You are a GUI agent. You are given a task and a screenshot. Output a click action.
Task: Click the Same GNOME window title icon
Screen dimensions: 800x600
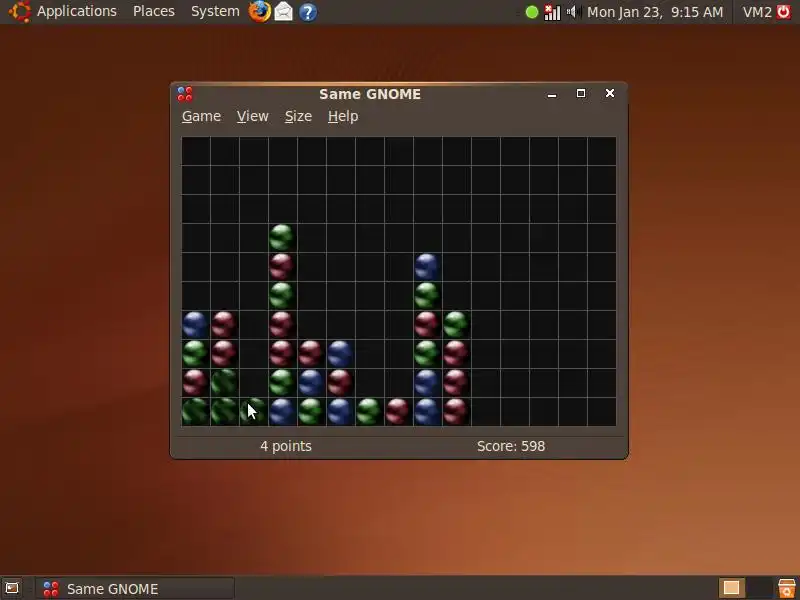[185, 94]
